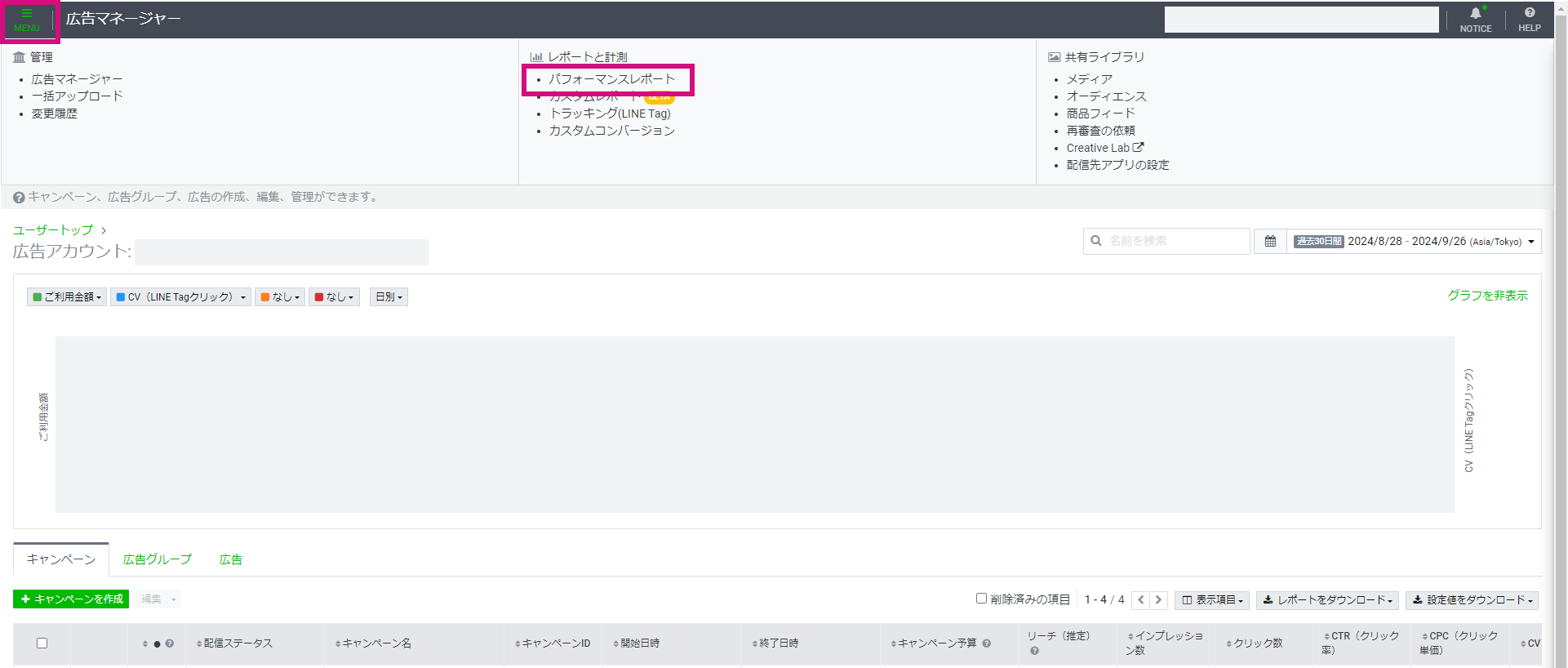The image size is (1568, 668).
Task: Select 広告マネージャー in 管理 menu
Action: click(78, 79)
